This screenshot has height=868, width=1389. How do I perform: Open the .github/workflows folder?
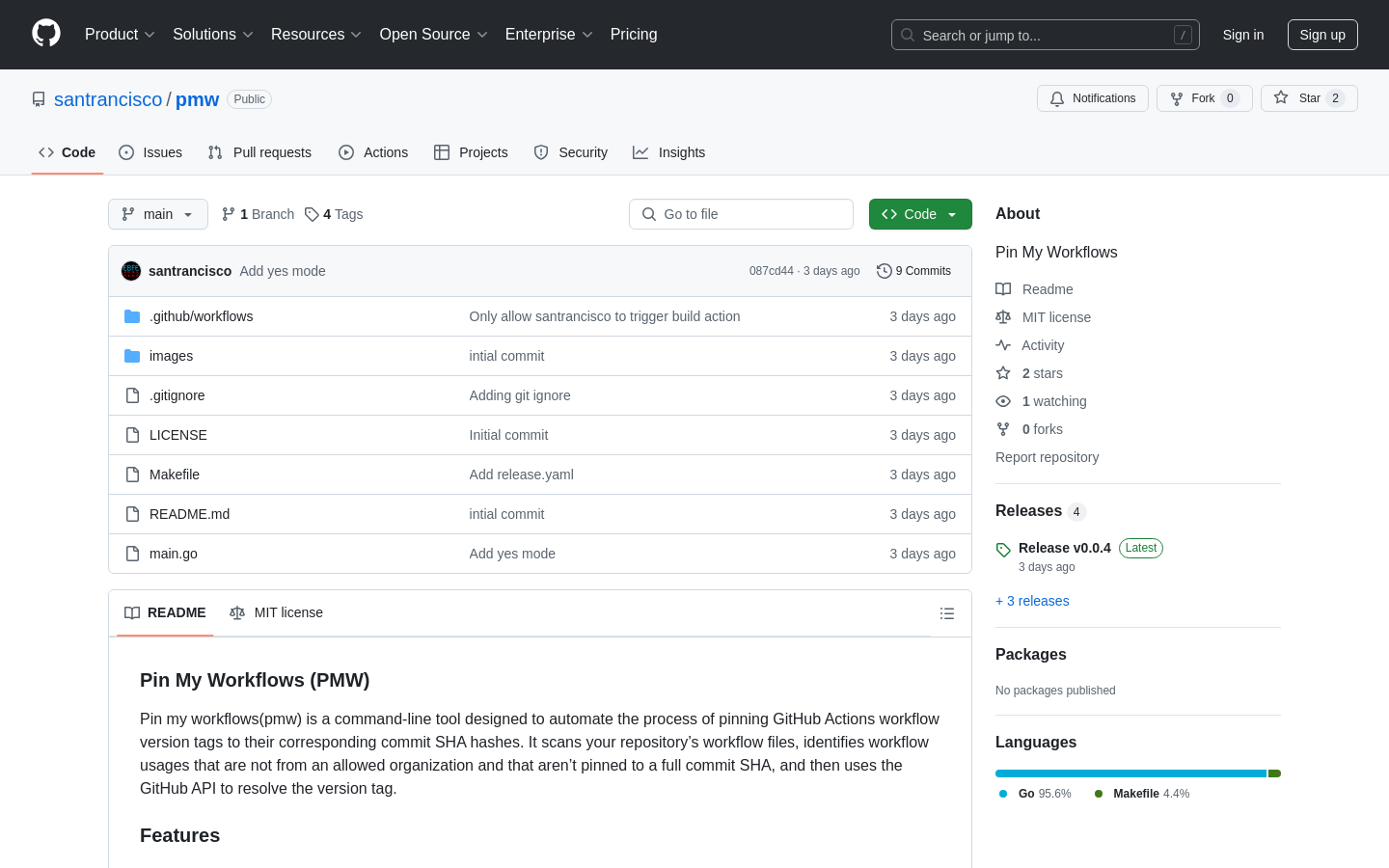coord(202,316)
